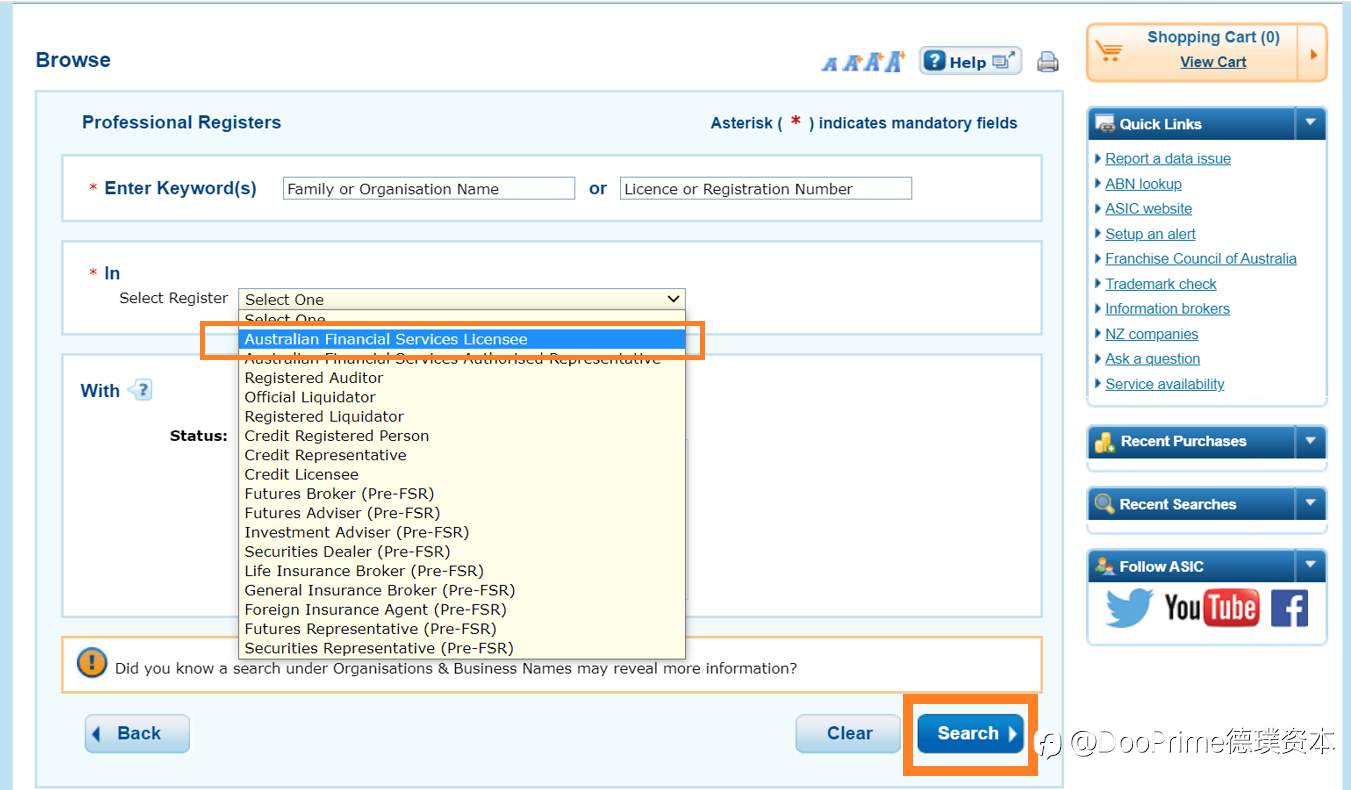
Task: Show the With section help tooltip
Action: (x=141, y=390)
